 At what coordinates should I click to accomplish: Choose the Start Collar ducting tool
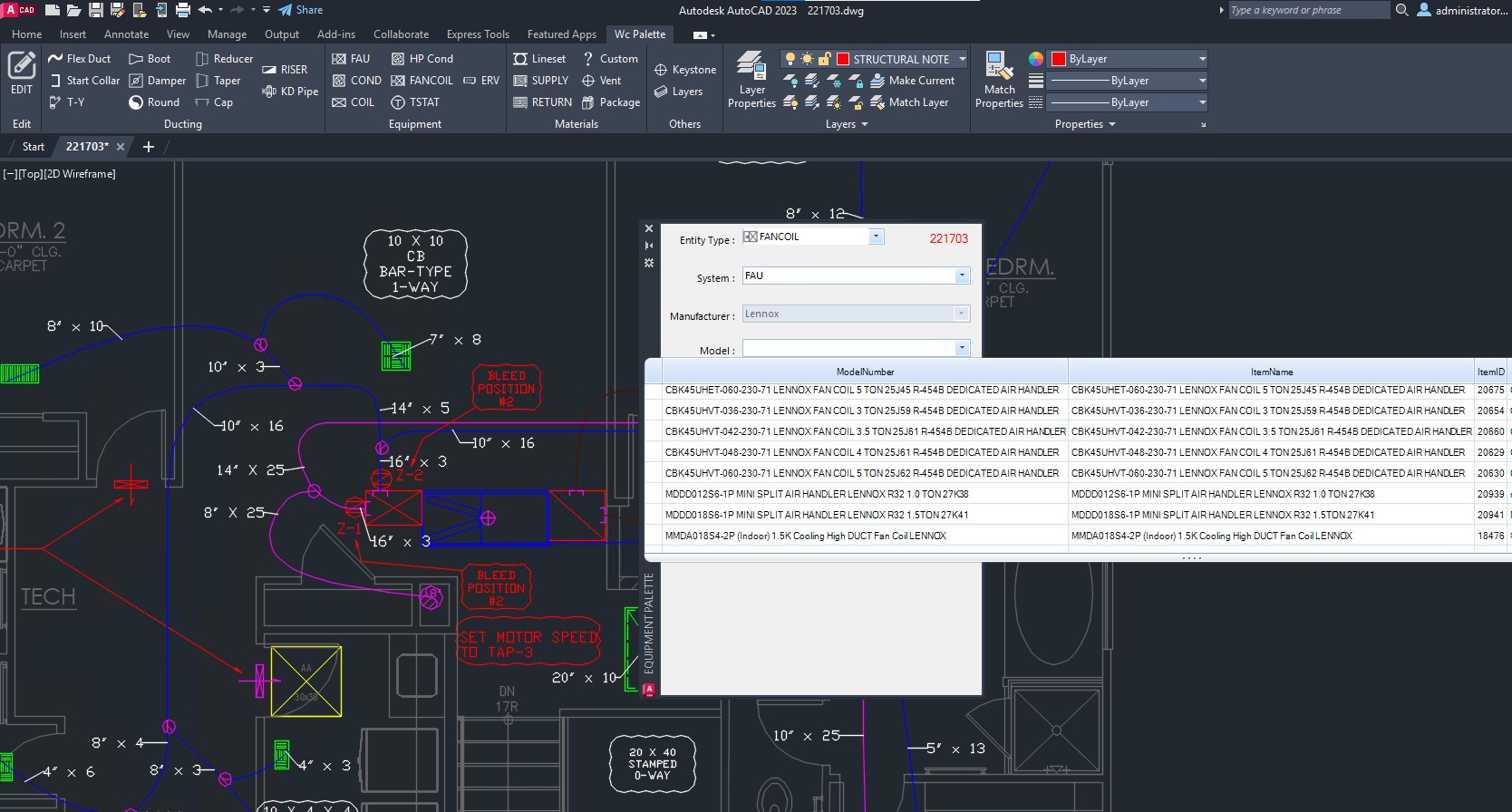tap(84, 81)
